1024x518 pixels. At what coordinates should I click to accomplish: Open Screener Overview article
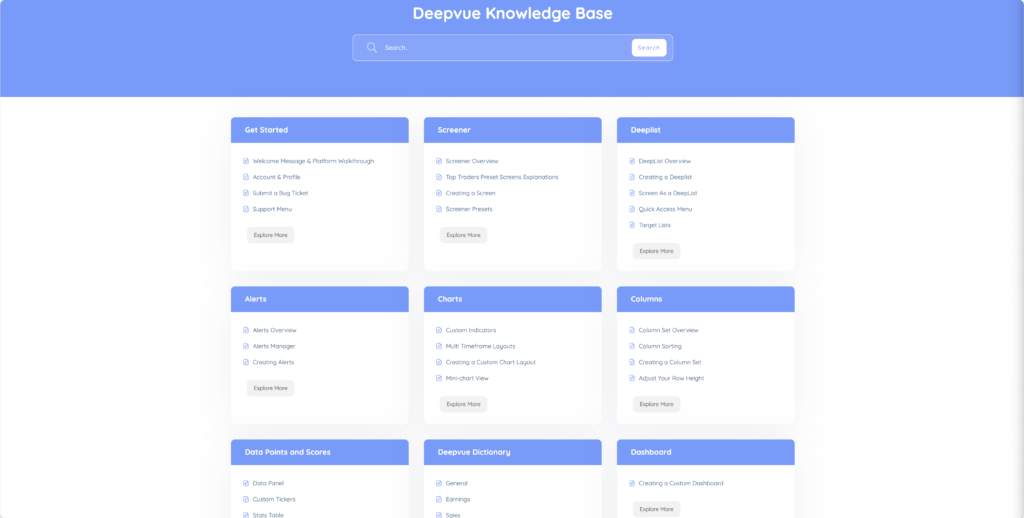pyautogui.click(x=472, y=161)
